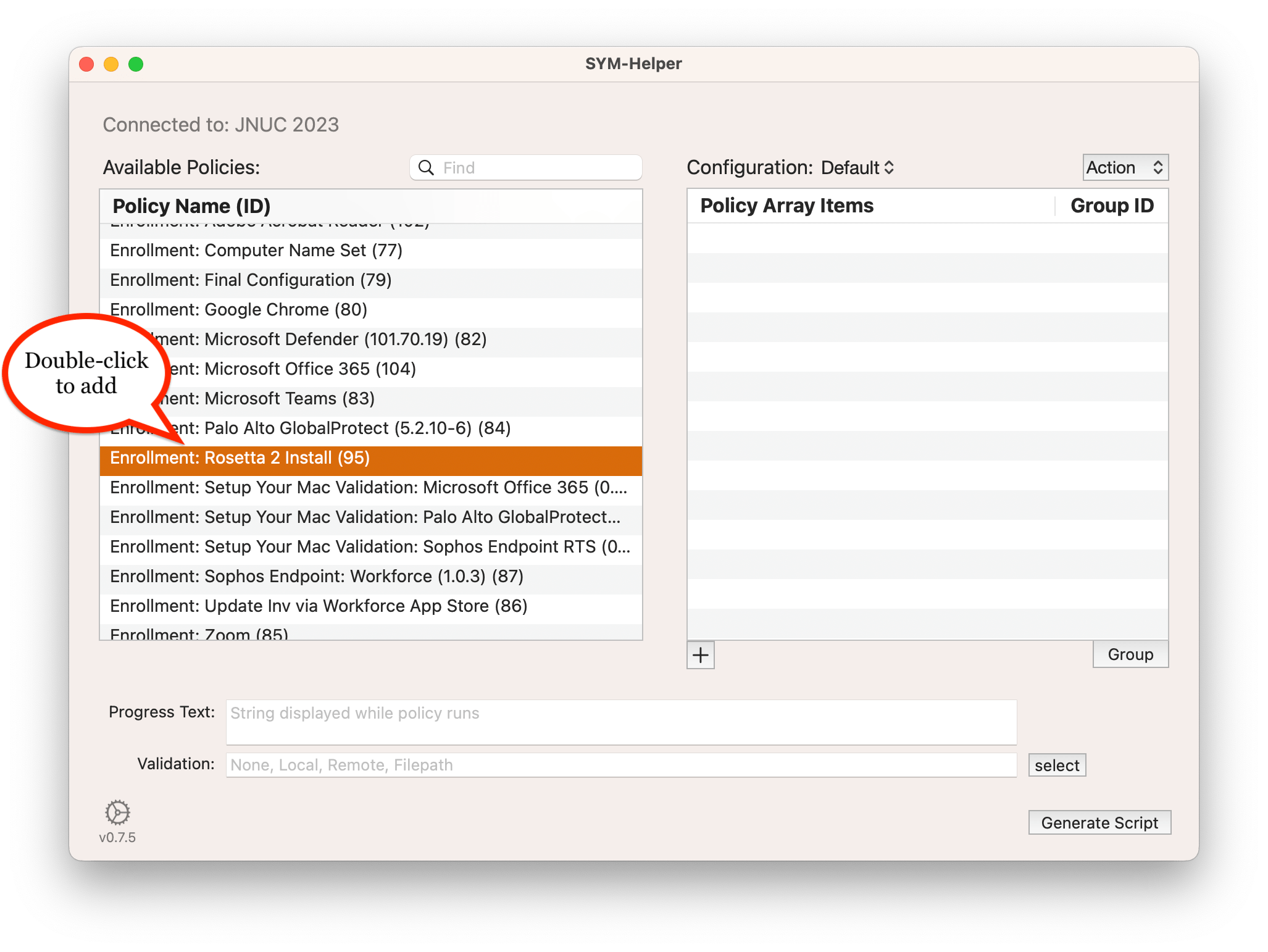This screenshot has width=1268, height=952.
Task: Focus the Find search field
Action: click(x=537, y=168)
